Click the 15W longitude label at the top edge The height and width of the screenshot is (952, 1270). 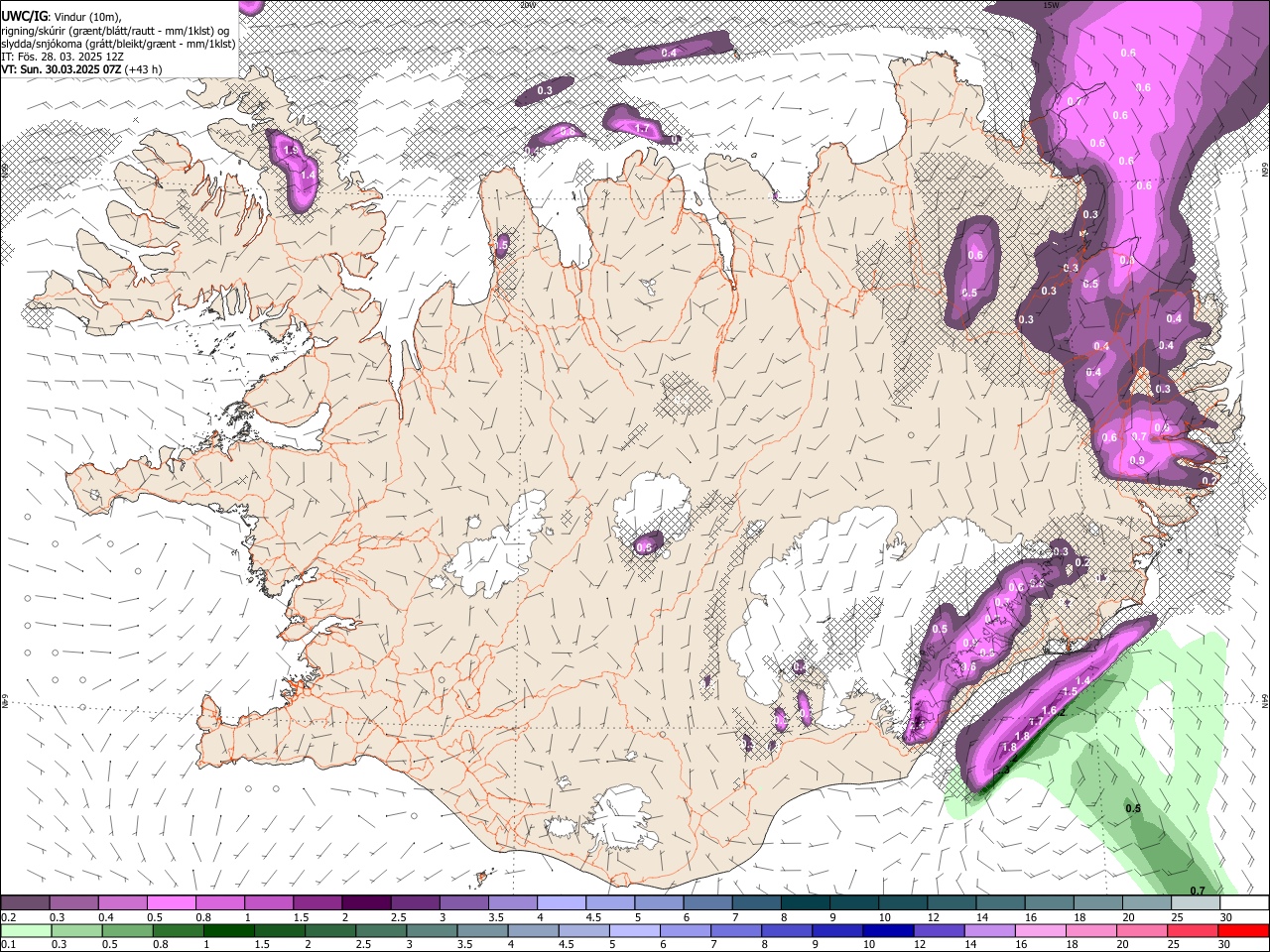tap(1052, 5)
